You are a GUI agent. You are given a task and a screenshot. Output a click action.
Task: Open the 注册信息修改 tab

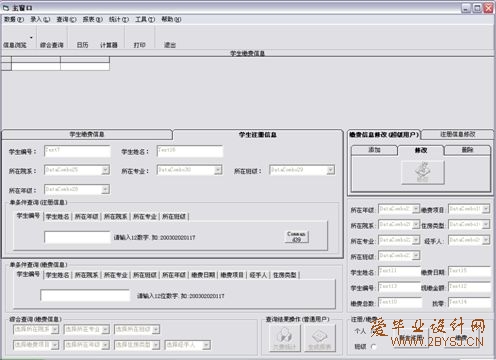click(x=458, y=134)
